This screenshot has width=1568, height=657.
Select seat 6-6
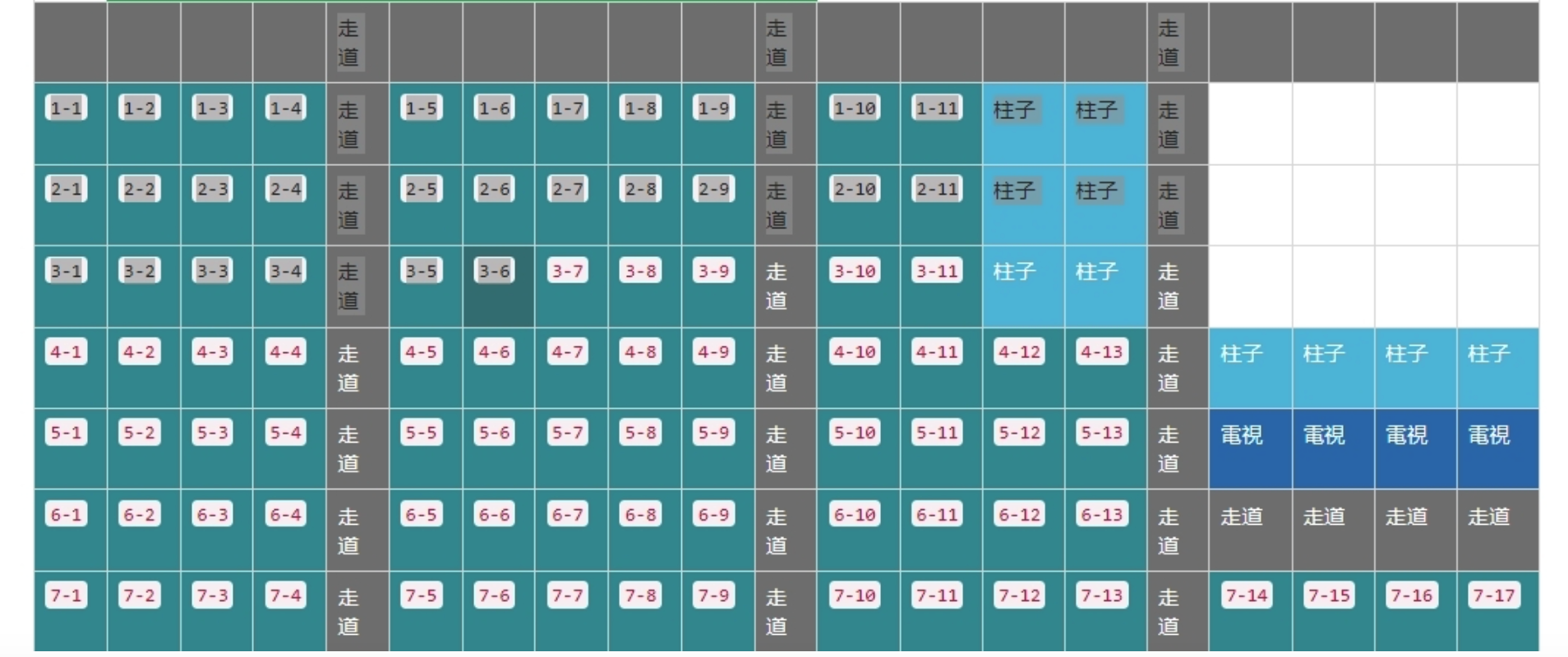(494, 515)
